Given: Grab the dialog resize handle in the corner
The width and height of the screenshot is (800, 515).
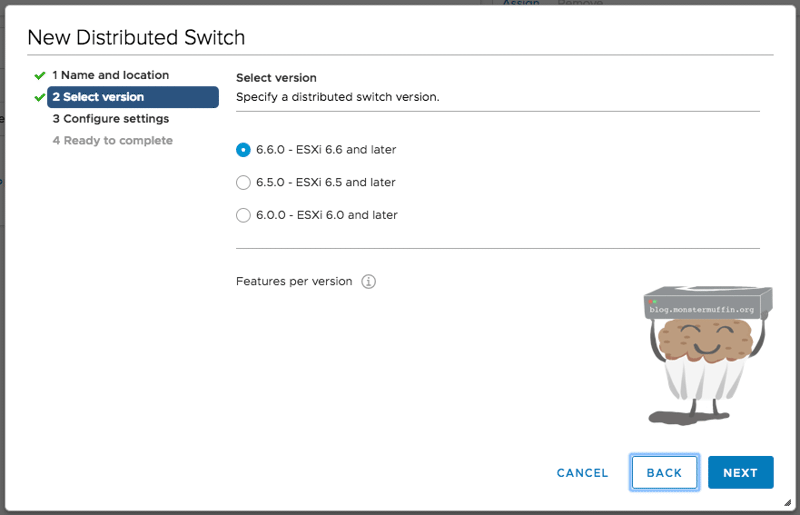Looking at the screenshot, I should pos(787,502).
